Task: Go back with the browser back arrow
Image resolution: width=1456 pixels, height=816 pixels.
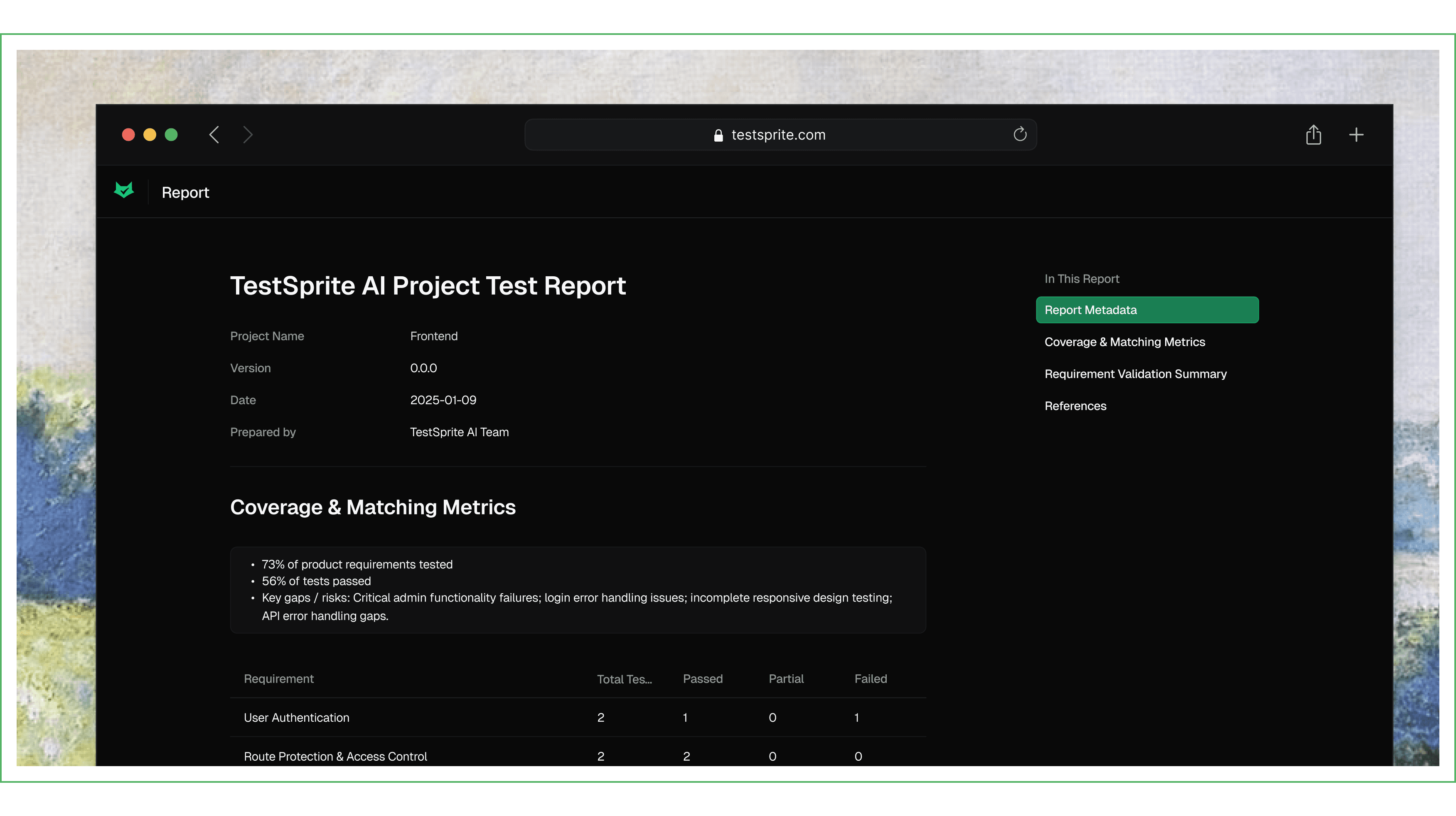Action: tap(214, 135)
